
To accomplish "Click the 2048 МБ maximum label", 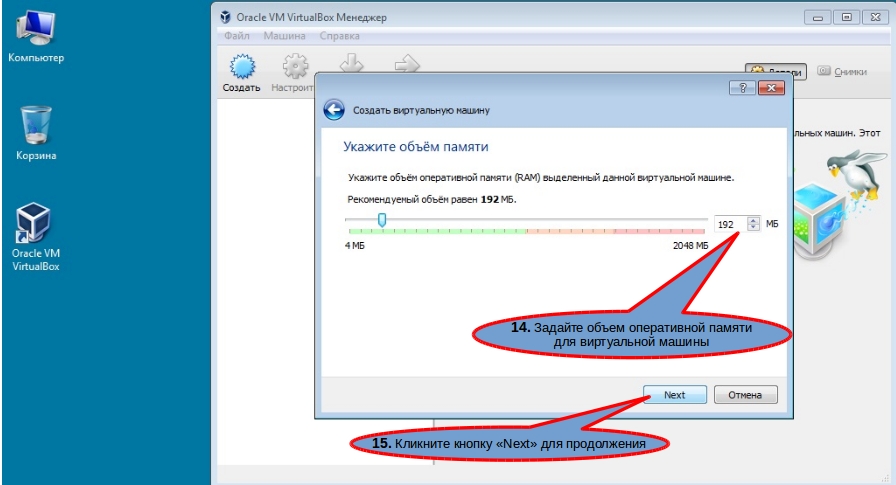I will tap(690, 245).
